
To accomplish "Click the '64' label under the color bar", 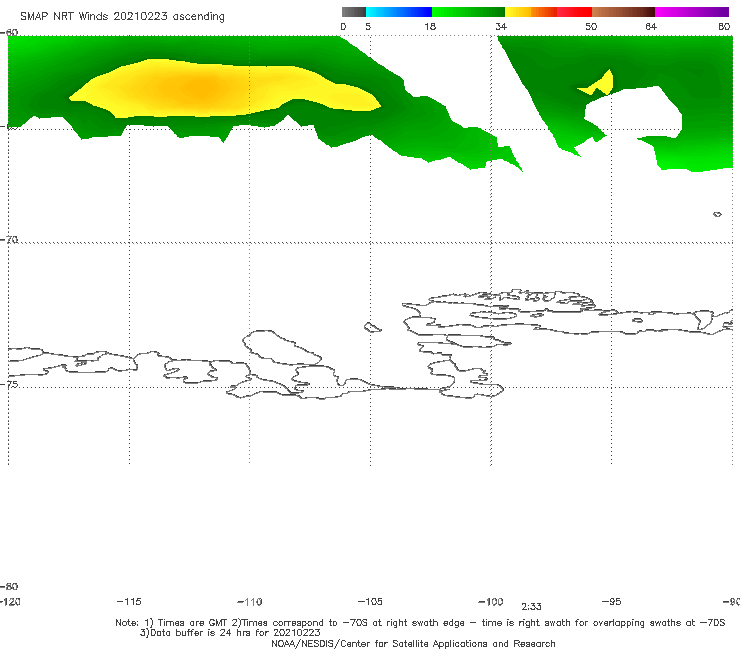I will [x=651, y=26].
